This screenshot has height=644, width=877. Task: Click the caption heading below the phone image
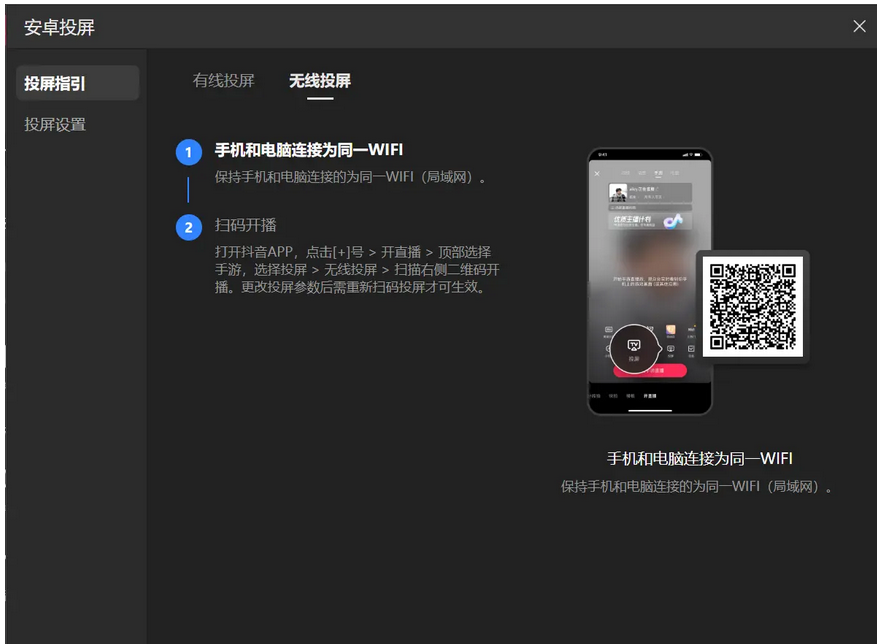(x=700, y=459)
